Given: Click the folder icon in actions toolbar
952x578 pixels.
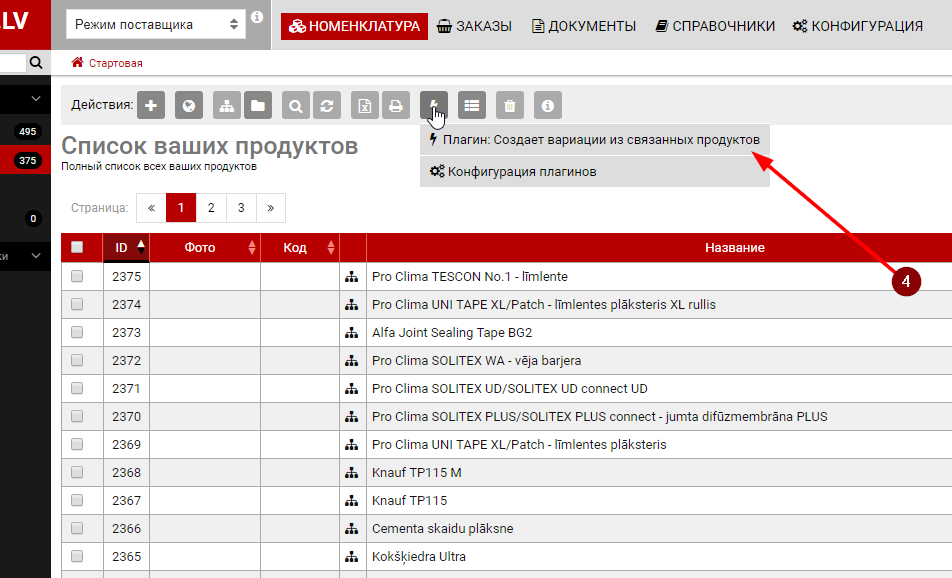Looking at the screenshot, I should click(258, 105).
